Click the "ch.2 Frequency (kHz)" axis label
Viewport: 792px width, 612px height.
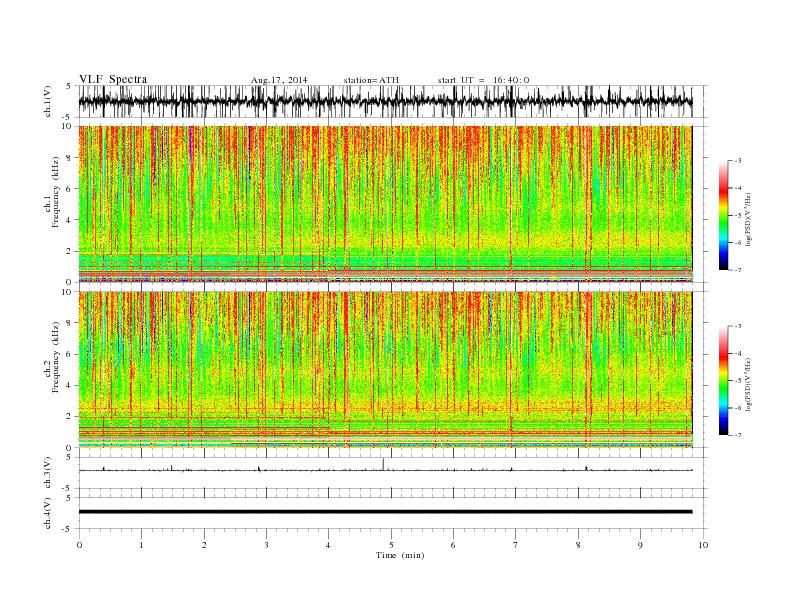click(52, 357)
